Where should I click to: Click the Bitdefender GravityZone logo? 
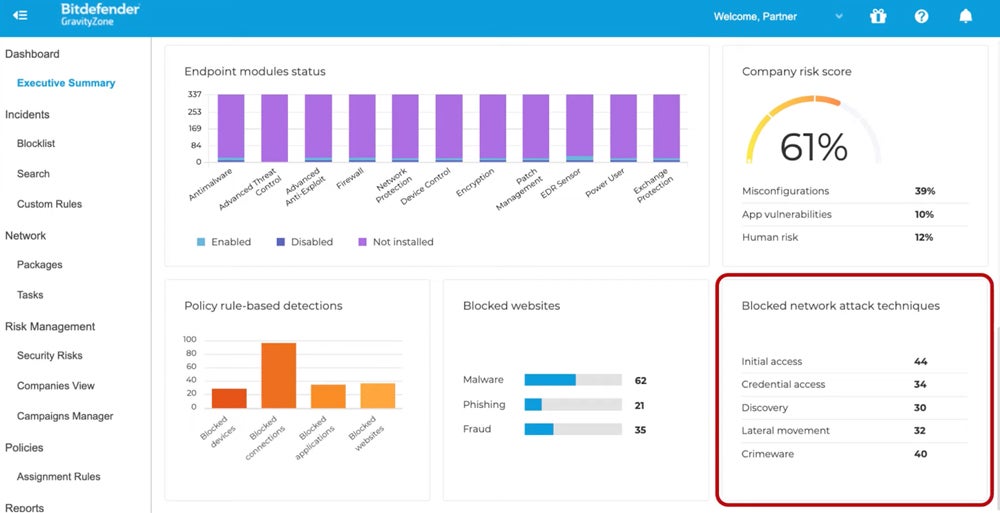[x=99, y=15]
